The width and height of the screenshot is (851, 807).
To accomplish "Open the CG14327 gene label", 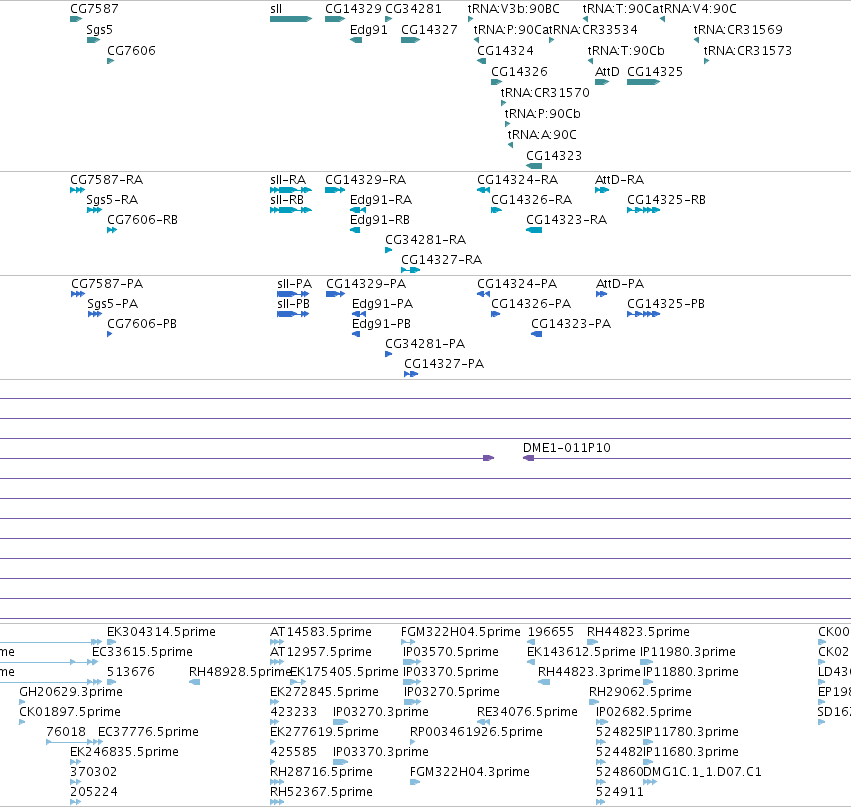I will [429, 29].
